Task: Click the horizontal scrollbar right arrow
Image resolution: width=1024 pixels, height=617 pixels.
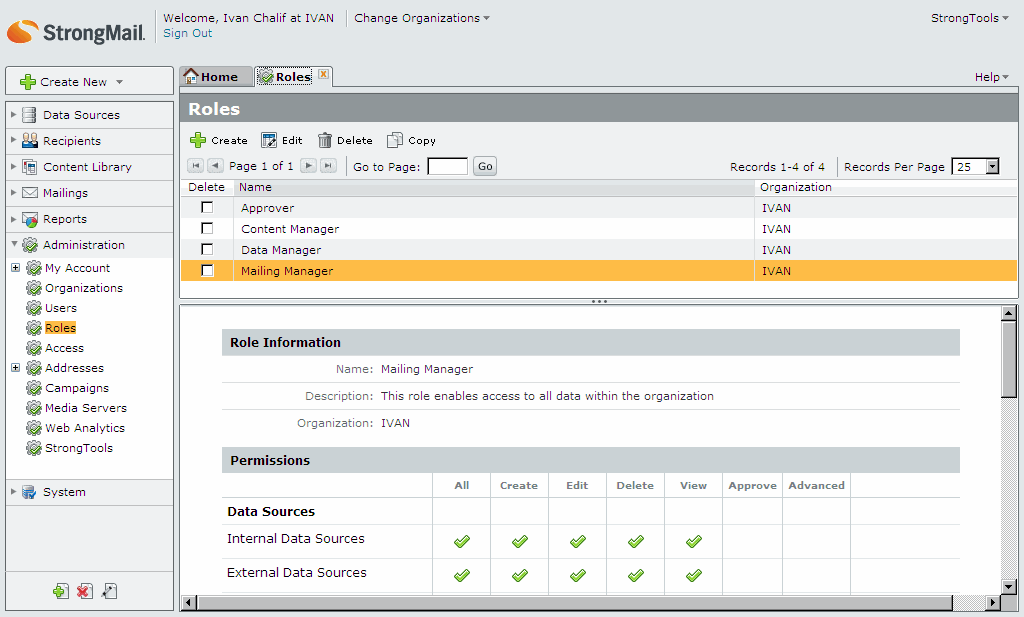Action: (x=993, y=602)
